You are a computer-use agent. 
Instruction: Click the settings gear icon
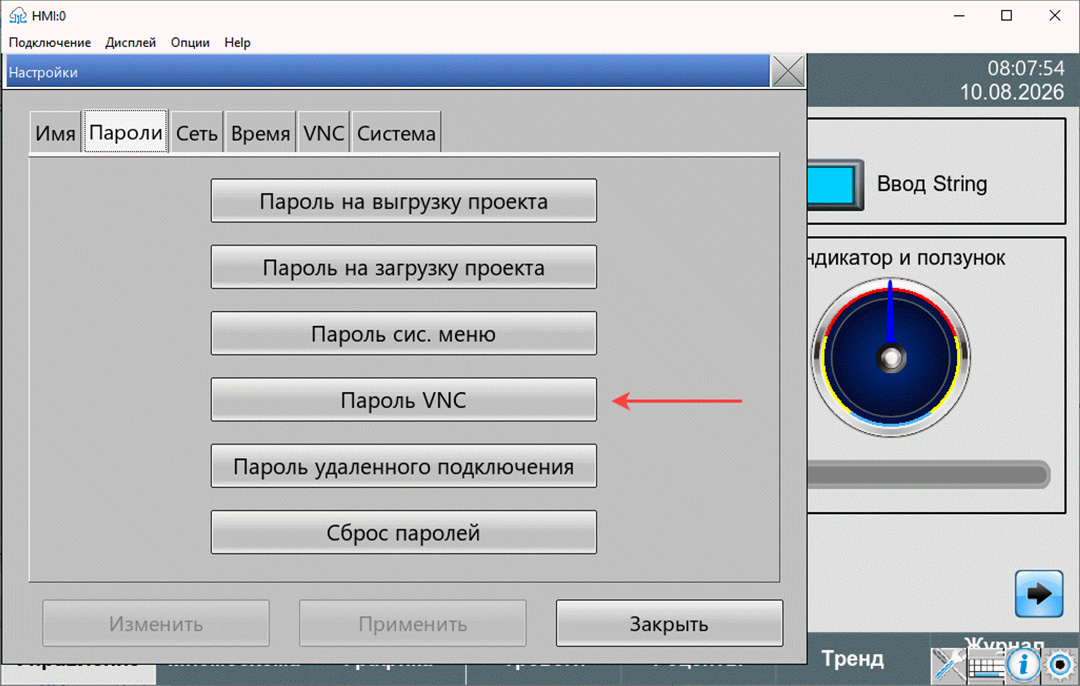coord(1060,665)
